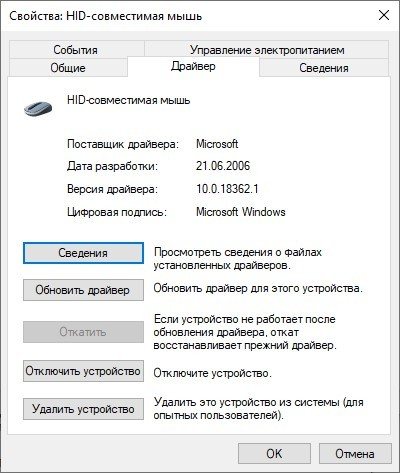Screen dimensions: 400x473
Task: Switch to the События tab
Action: point(76,50)
